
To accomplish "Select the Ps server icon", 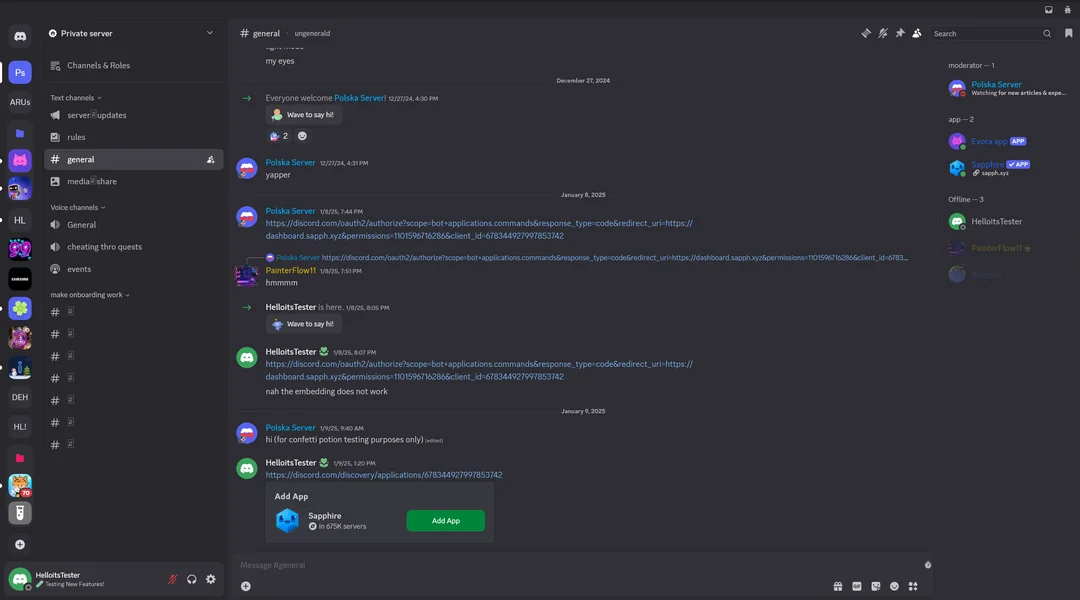I will [20, 72].
